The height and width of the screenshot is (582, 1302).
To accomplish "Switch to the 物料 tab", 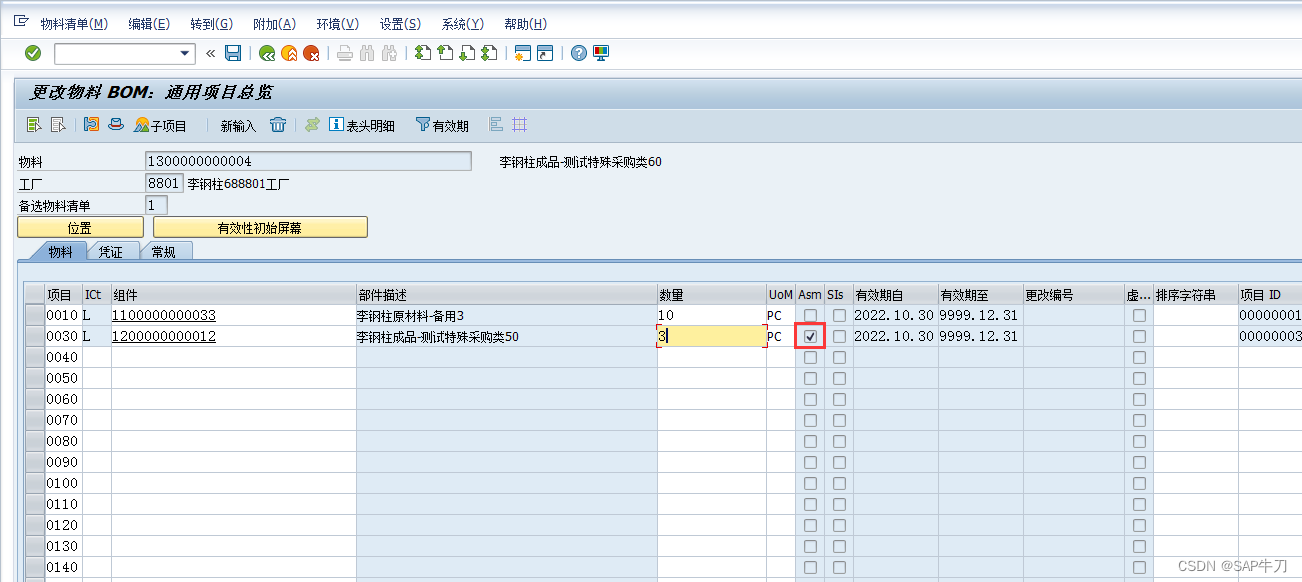I will (60, 252).
